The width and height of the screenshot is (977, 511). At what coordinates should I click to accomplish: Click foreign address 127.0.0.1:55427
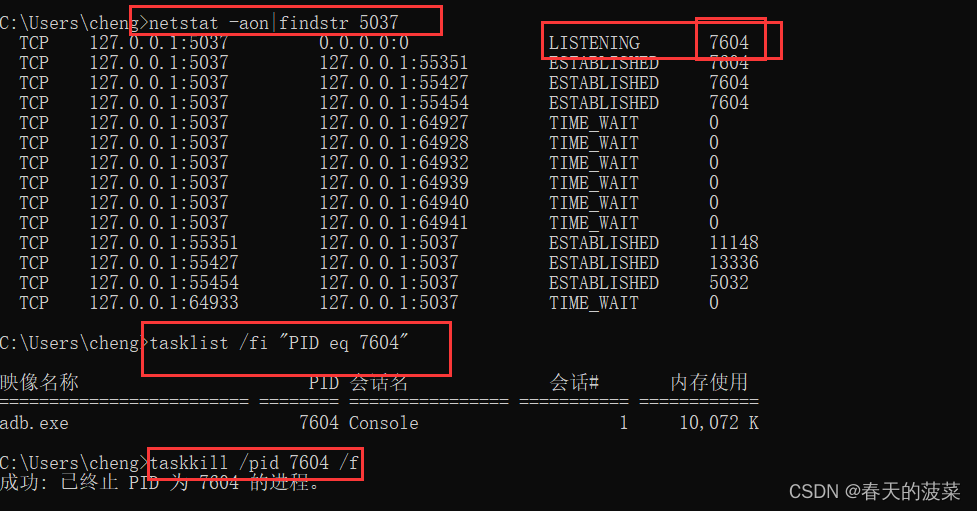(x=394, y=82)
